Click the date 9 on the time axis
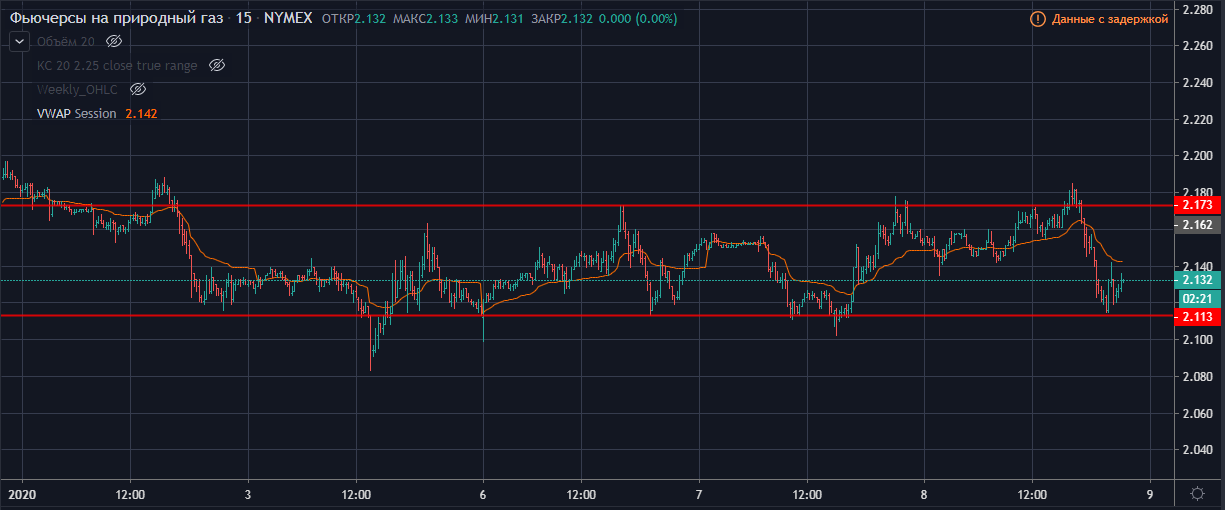 (x=1150, y=494)
